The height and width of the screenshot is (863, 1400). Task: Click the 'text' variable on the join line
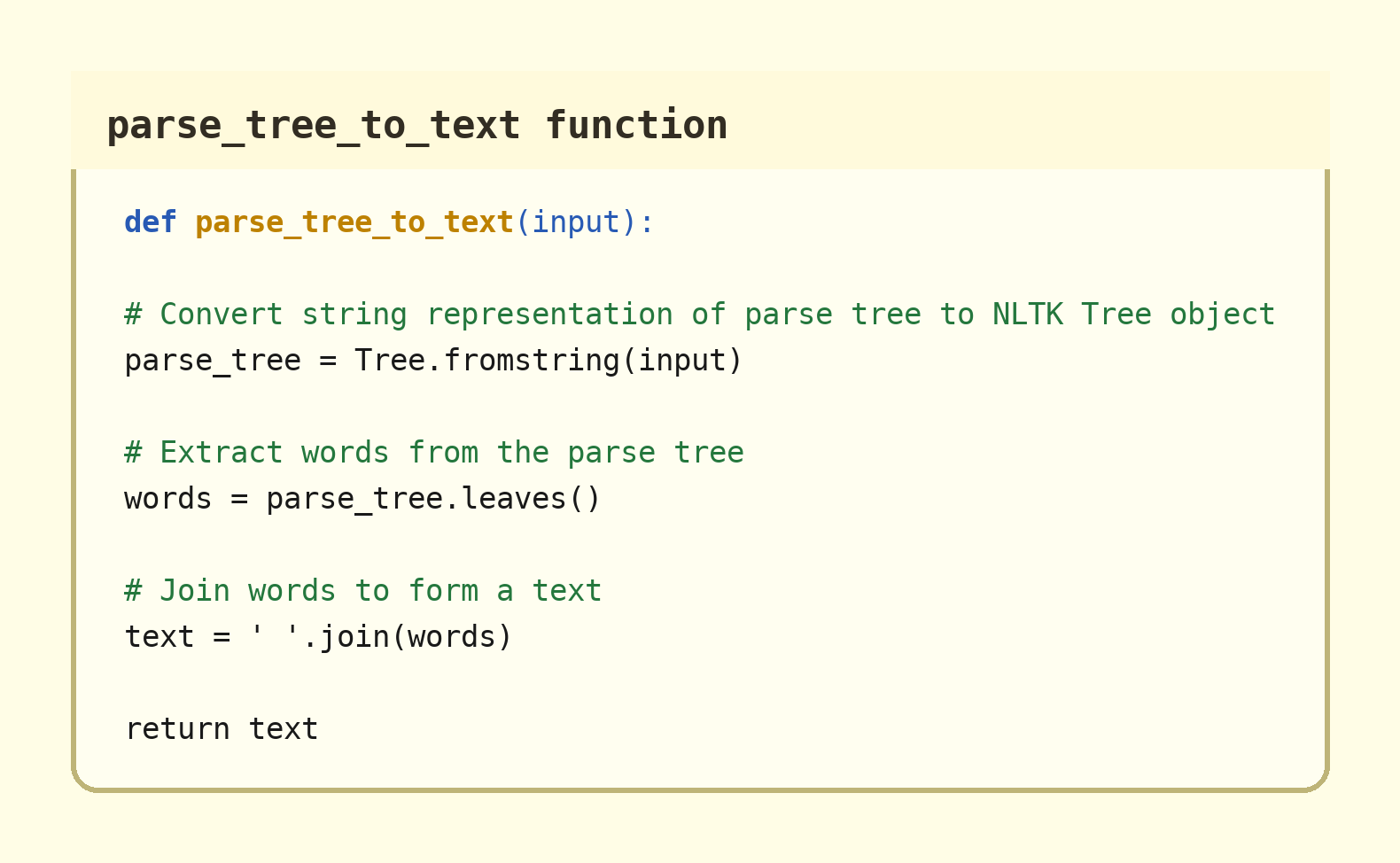point(159,637)
